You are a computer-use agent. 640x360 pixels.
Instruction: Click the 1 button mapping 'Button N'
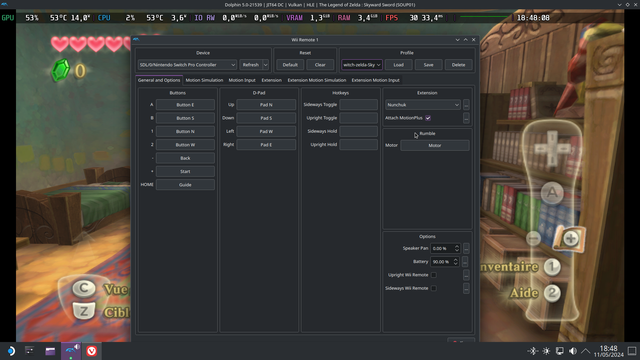pyautogui.click(x=185, y=131)
